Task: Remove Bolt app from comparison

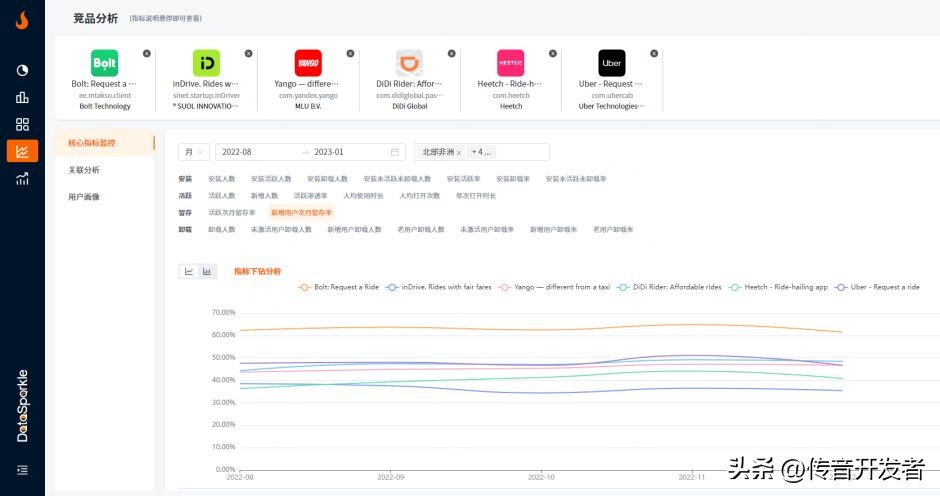Action: (x=147, y=53)
